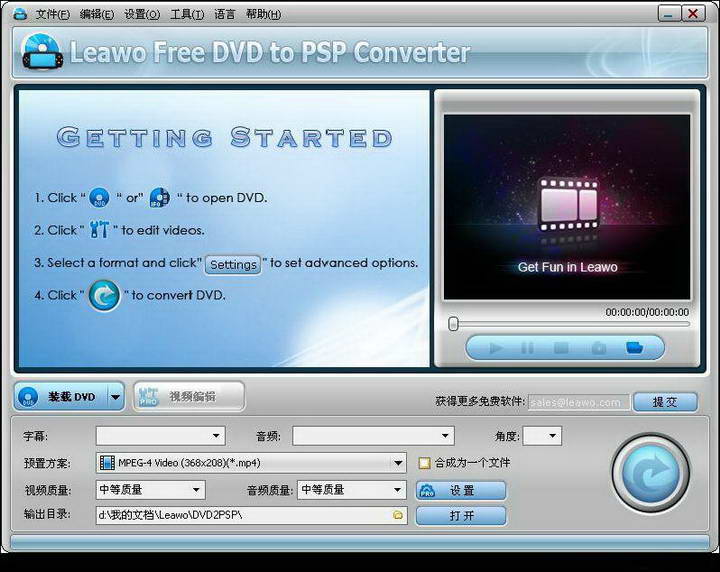This screenshot has width=720, height=572.
Task: Open the 语言 language menu
Action: click(x=225, y=14)
